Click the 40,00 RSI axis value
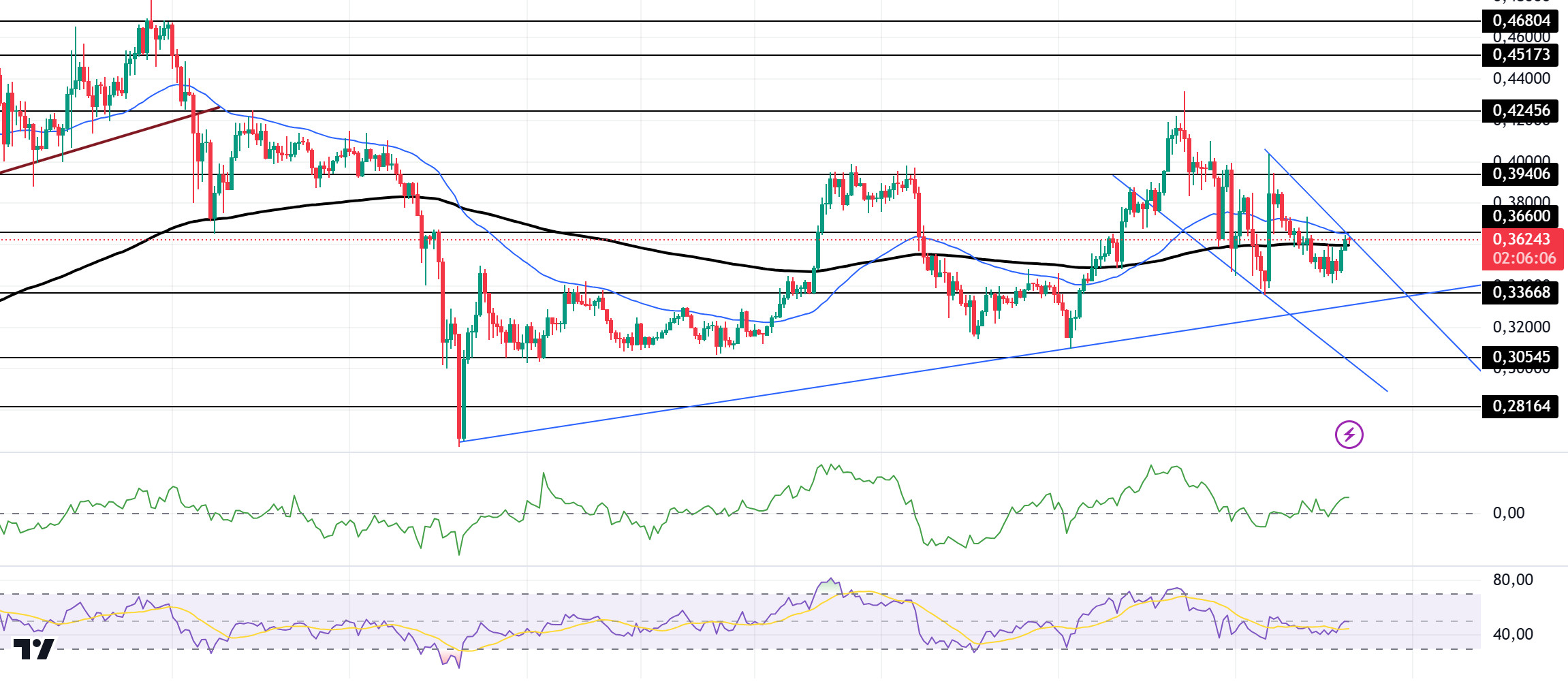 (1513, 634)
